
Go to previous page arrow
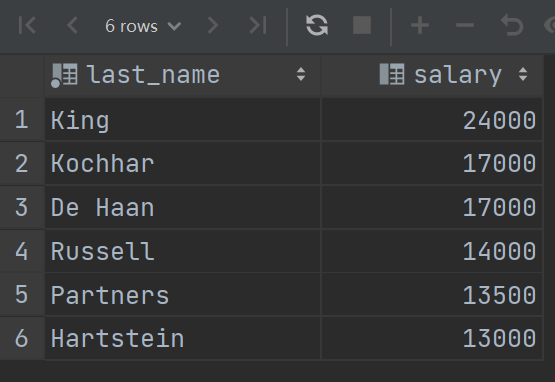coord(72,25)
